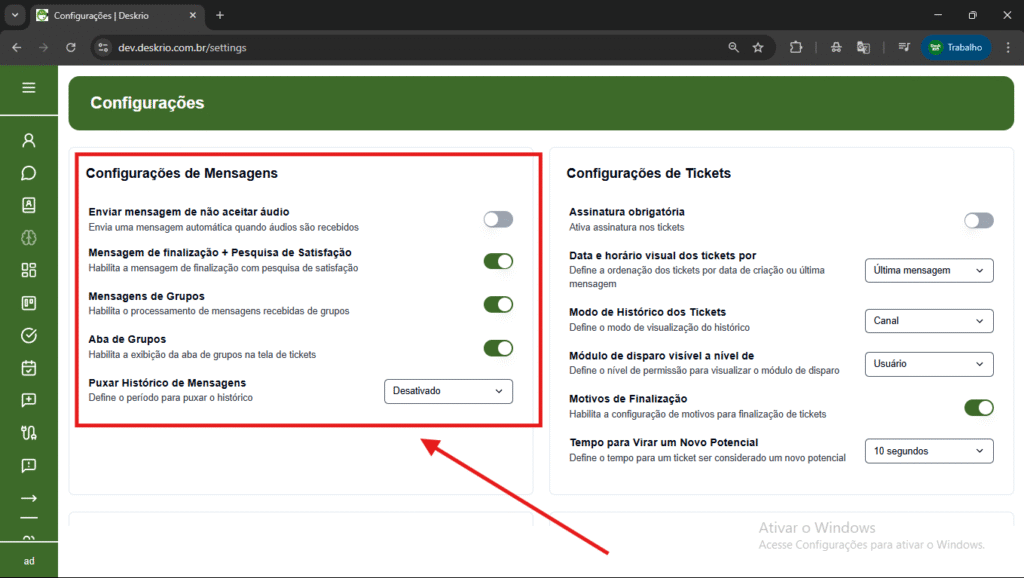The width and height of the screenshot is (1024, 578).
Task: Open a new browser tab
Action: 220,15
